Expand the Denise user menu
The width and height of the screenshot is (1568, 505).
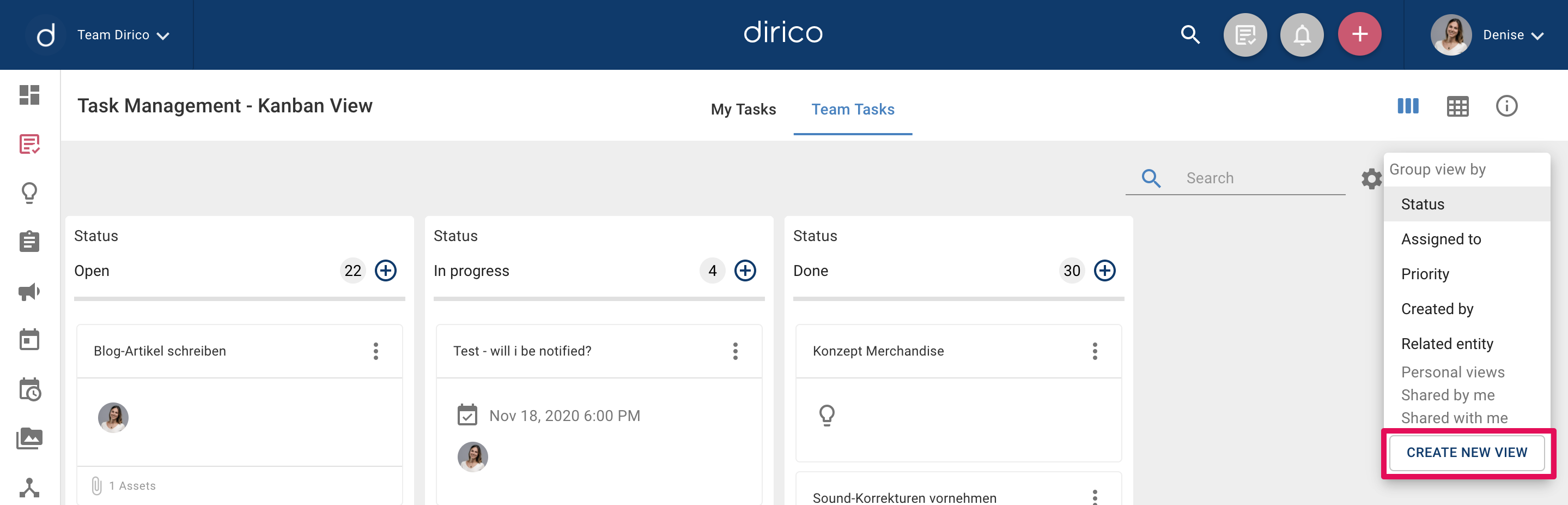pos(1513,35)
